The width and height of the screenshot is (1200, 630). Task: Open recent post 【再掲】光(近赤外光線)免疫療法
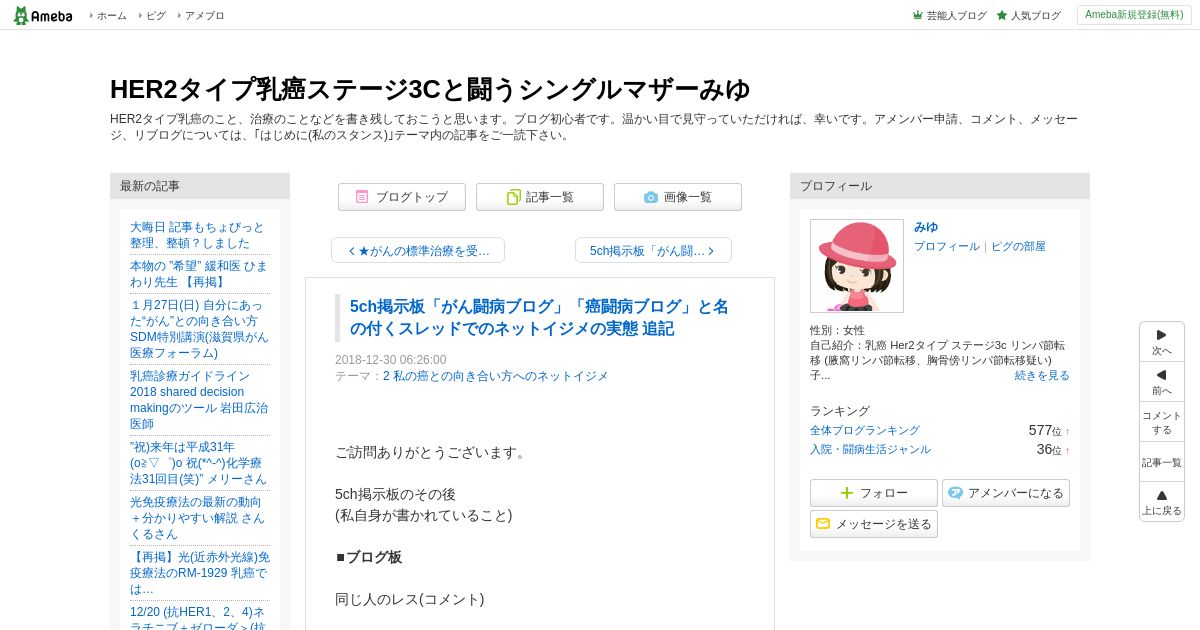pyautogui.click(x=199, y=573)
